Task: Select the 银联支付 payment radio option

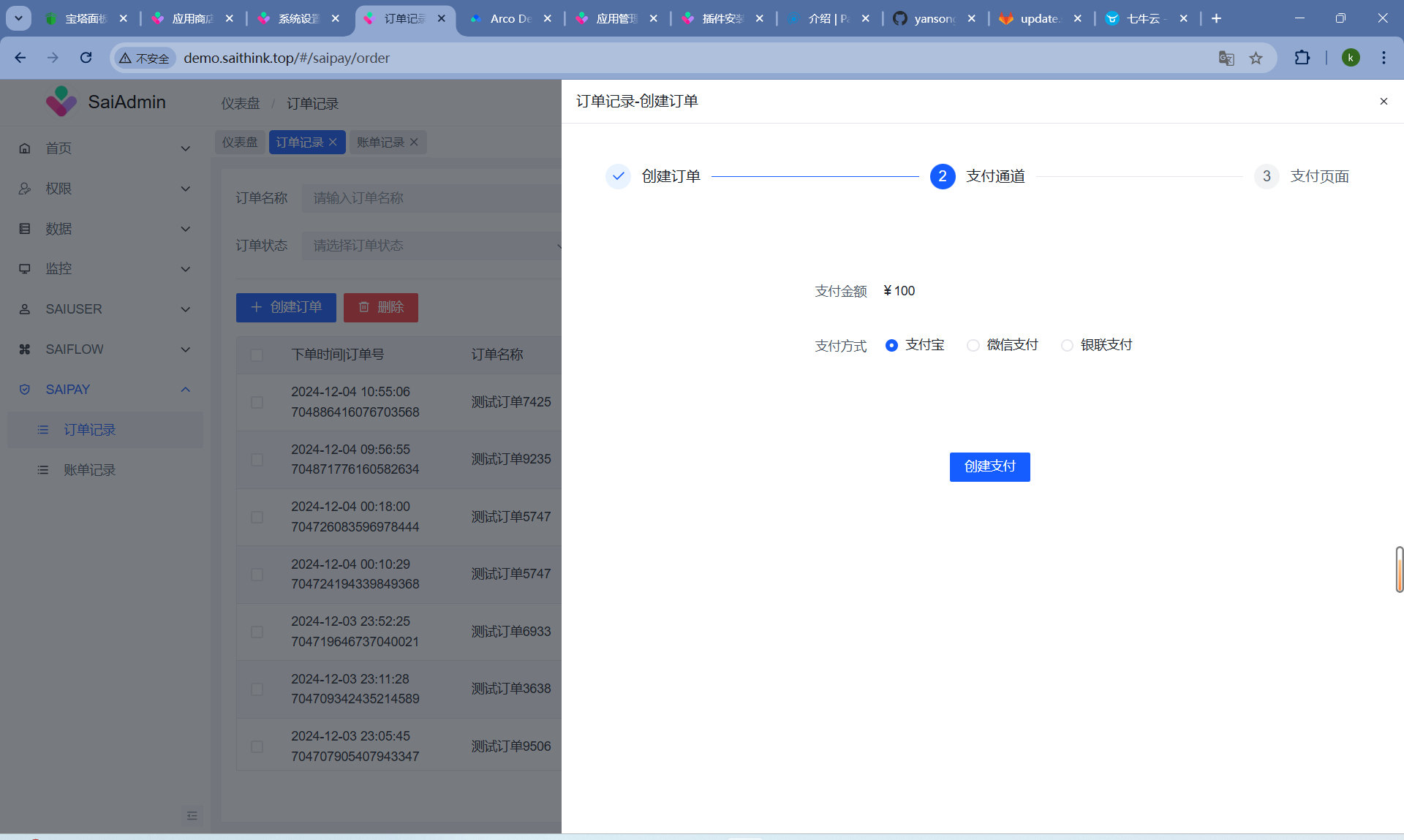Action: [1067, 345]
